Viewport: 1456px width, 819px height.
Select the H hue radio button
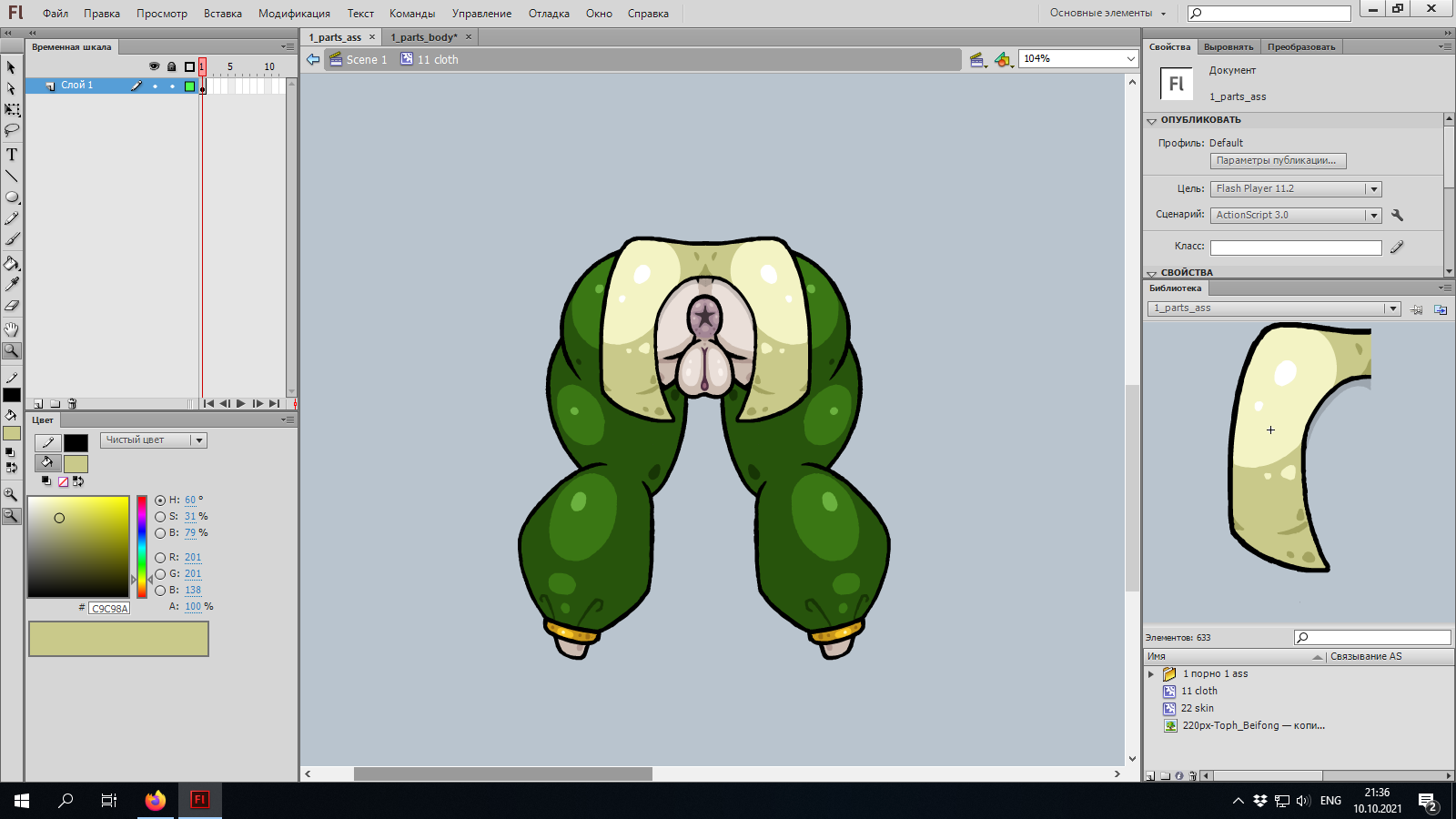160,500
